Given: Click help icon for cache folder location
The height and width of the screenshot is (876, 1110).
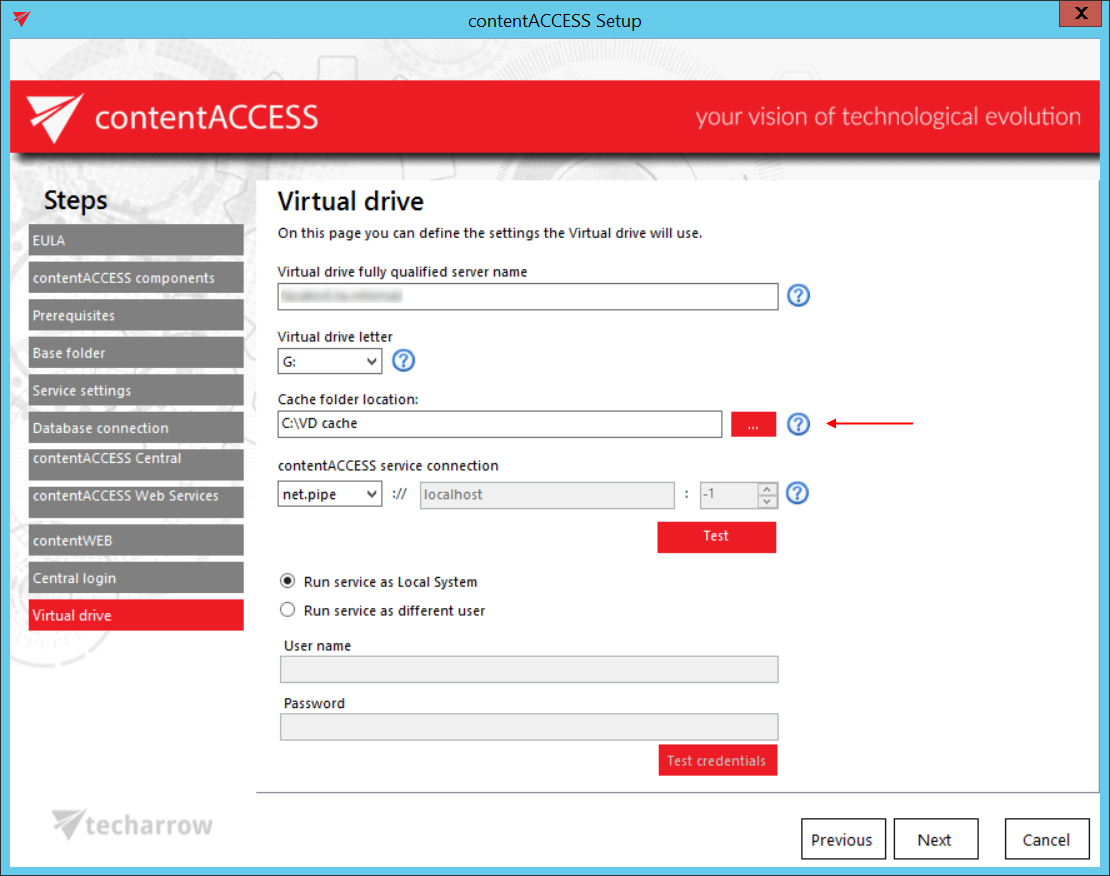Looking at the screenshot, I should tap(797, 424).
